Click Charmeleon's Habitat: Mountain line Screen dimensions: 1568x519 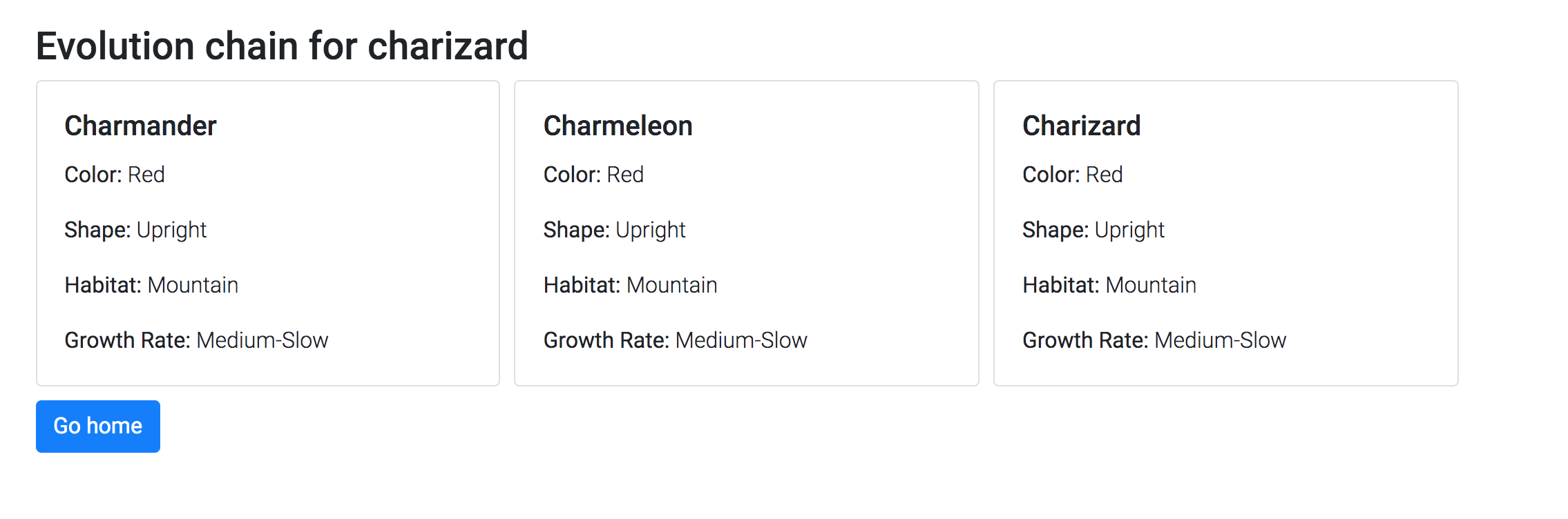tap(630, 285)
